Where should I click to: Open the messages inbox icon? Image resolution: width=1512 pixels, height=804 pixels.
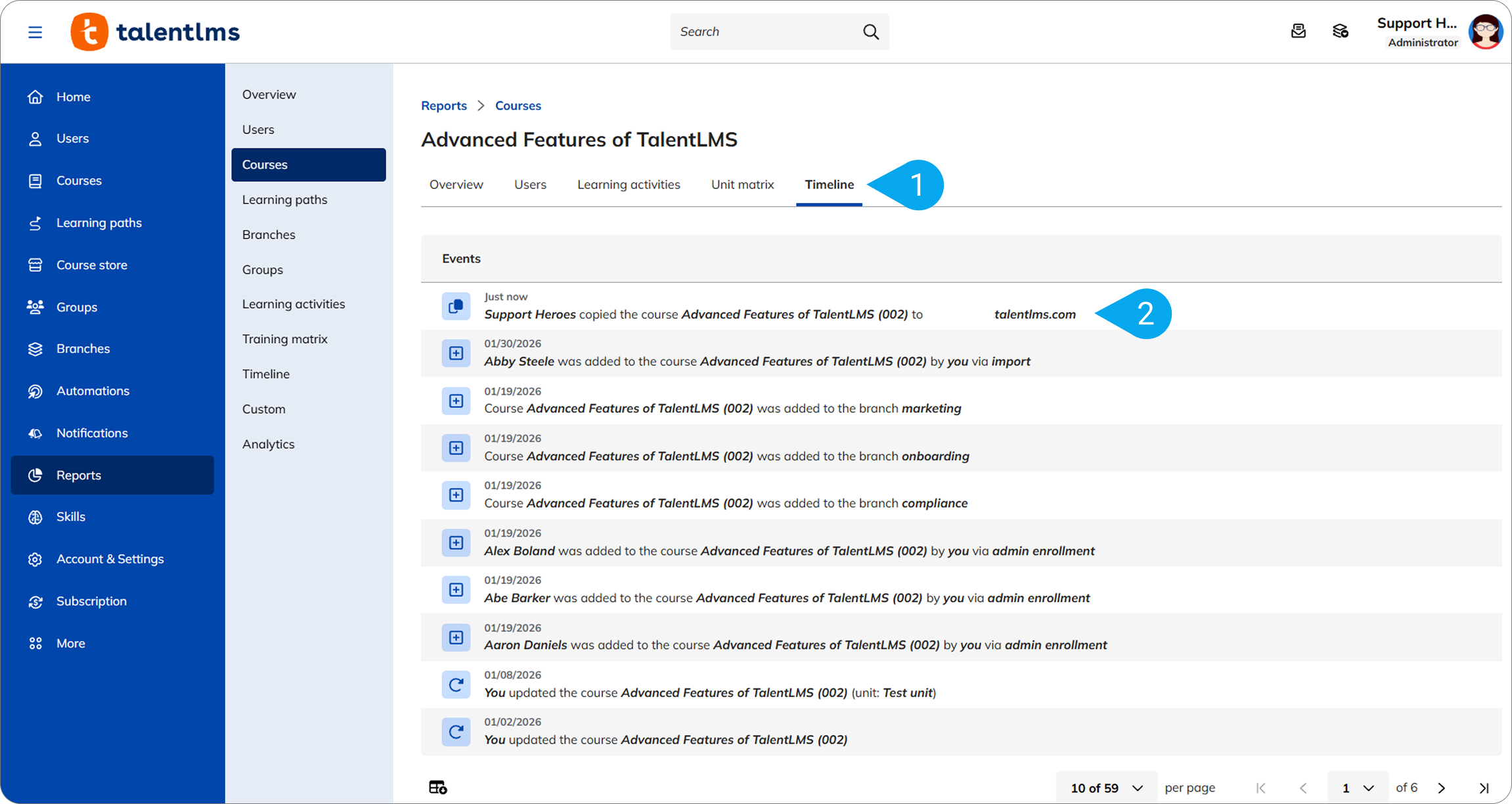coord(1298,32)
